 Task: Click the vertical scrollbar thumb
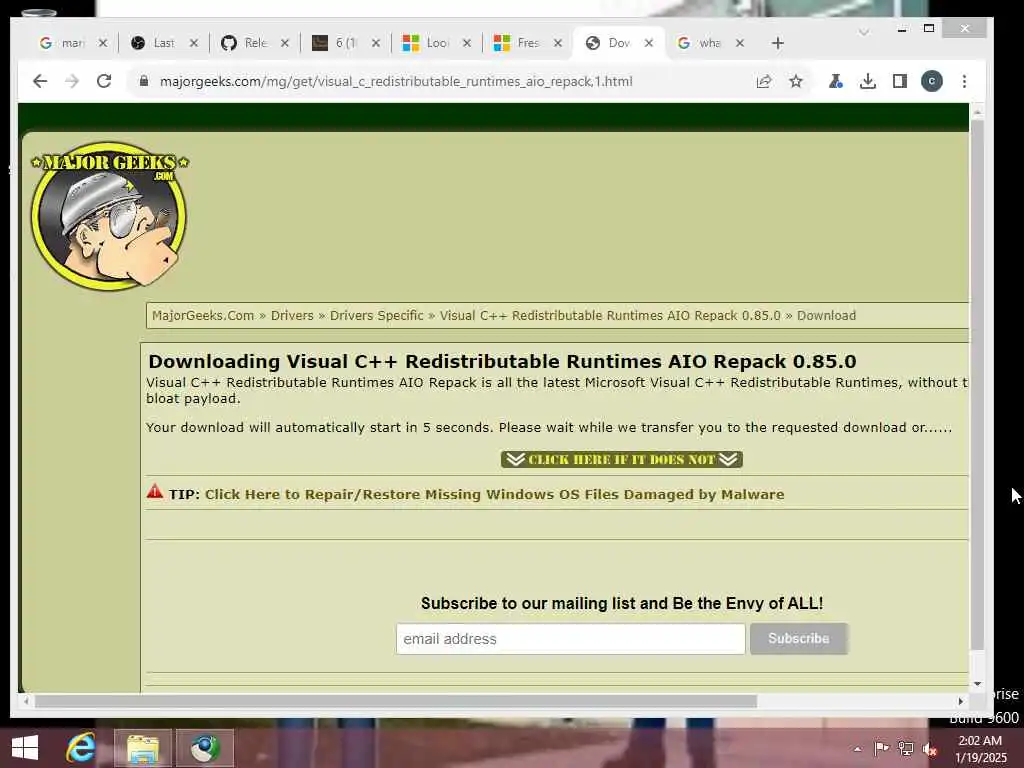977,385
